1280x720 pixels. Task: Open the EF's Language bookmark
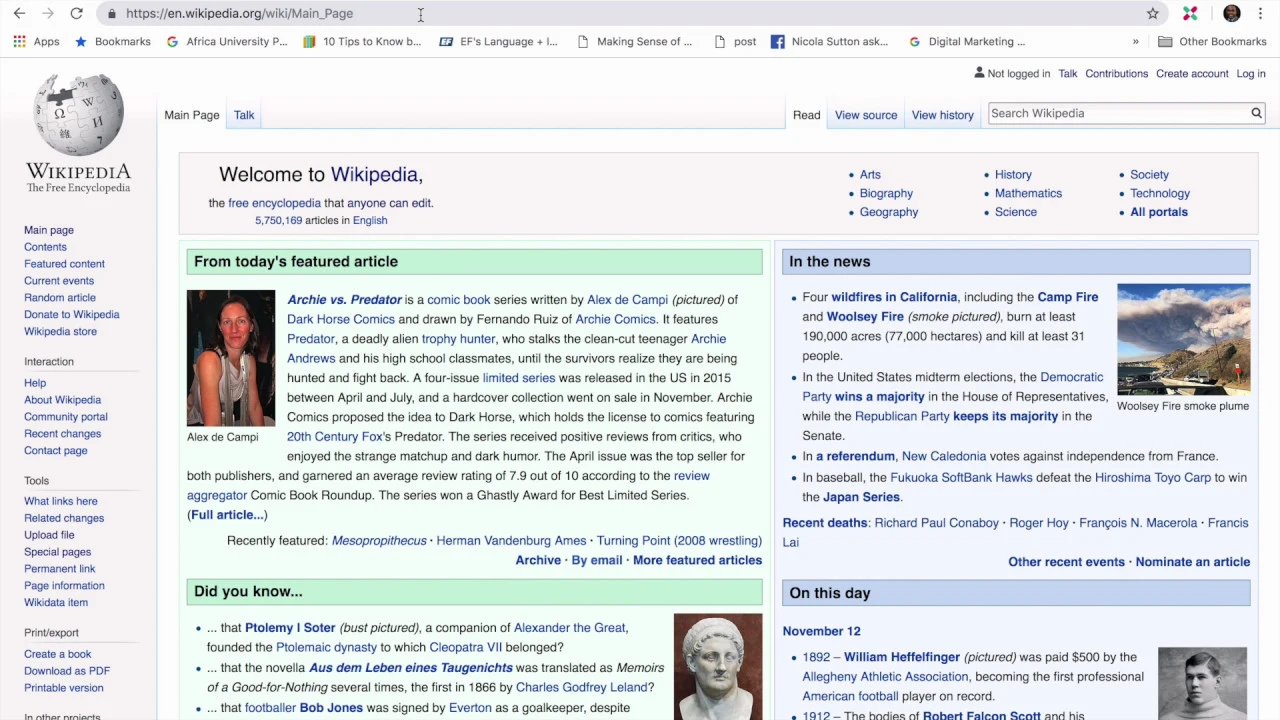point(499,42)
